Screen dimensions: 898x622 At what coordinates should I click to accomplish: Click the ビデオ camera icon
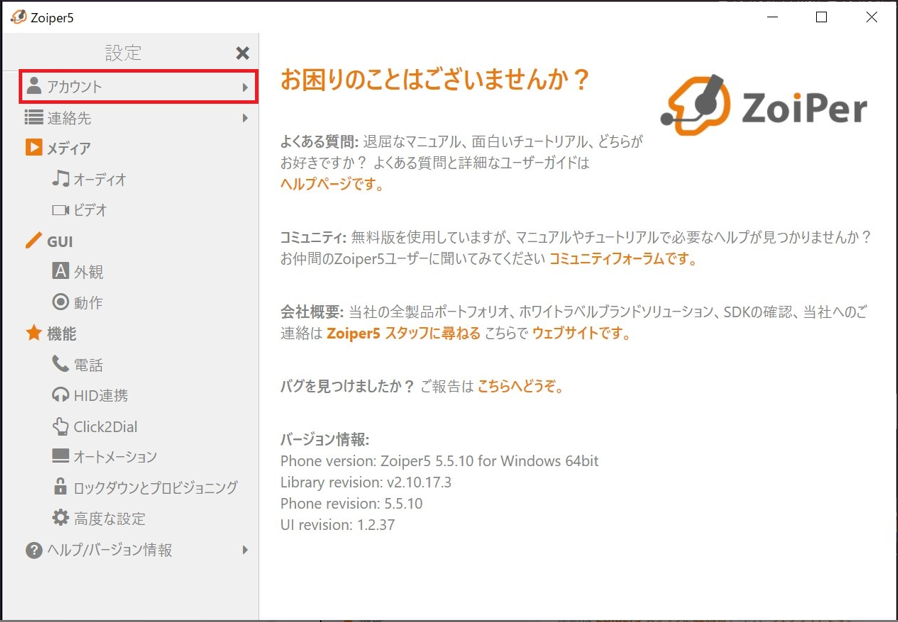coord(61,210)
